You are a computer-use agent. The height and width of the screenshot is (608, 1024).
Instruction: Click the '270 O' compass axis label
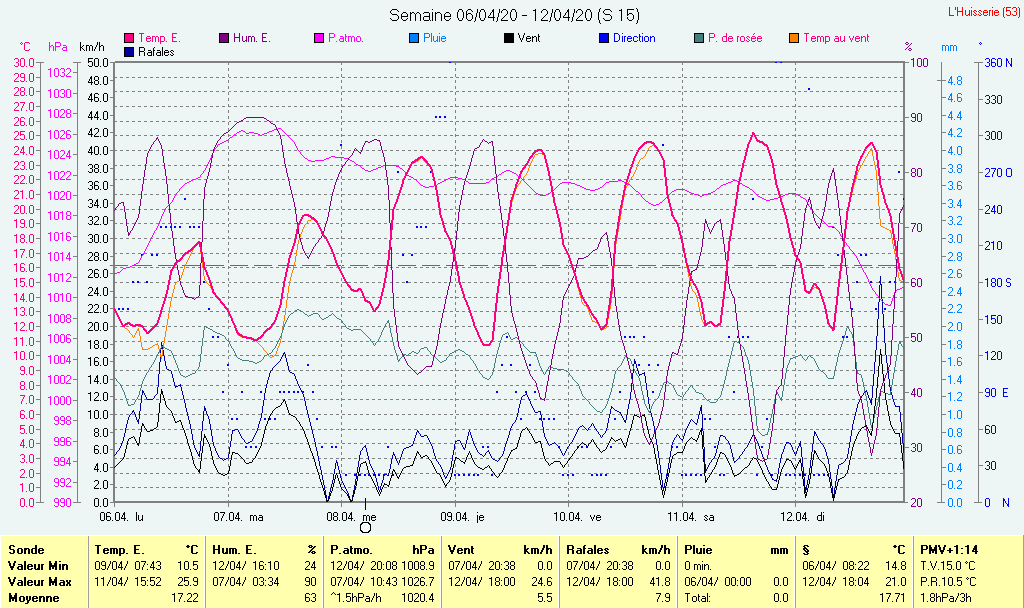pyautogui.click(x=999, y=173)
